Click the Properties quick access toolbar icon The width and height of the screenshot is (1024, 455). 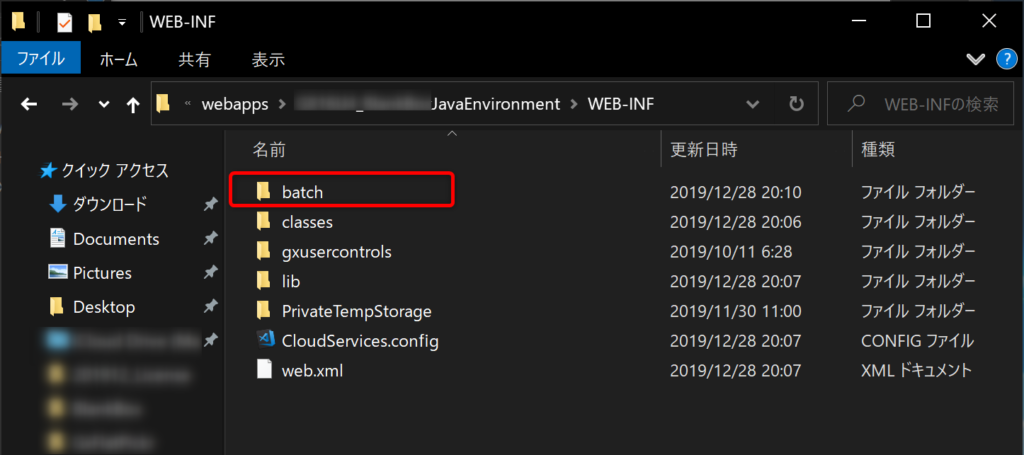65,23
